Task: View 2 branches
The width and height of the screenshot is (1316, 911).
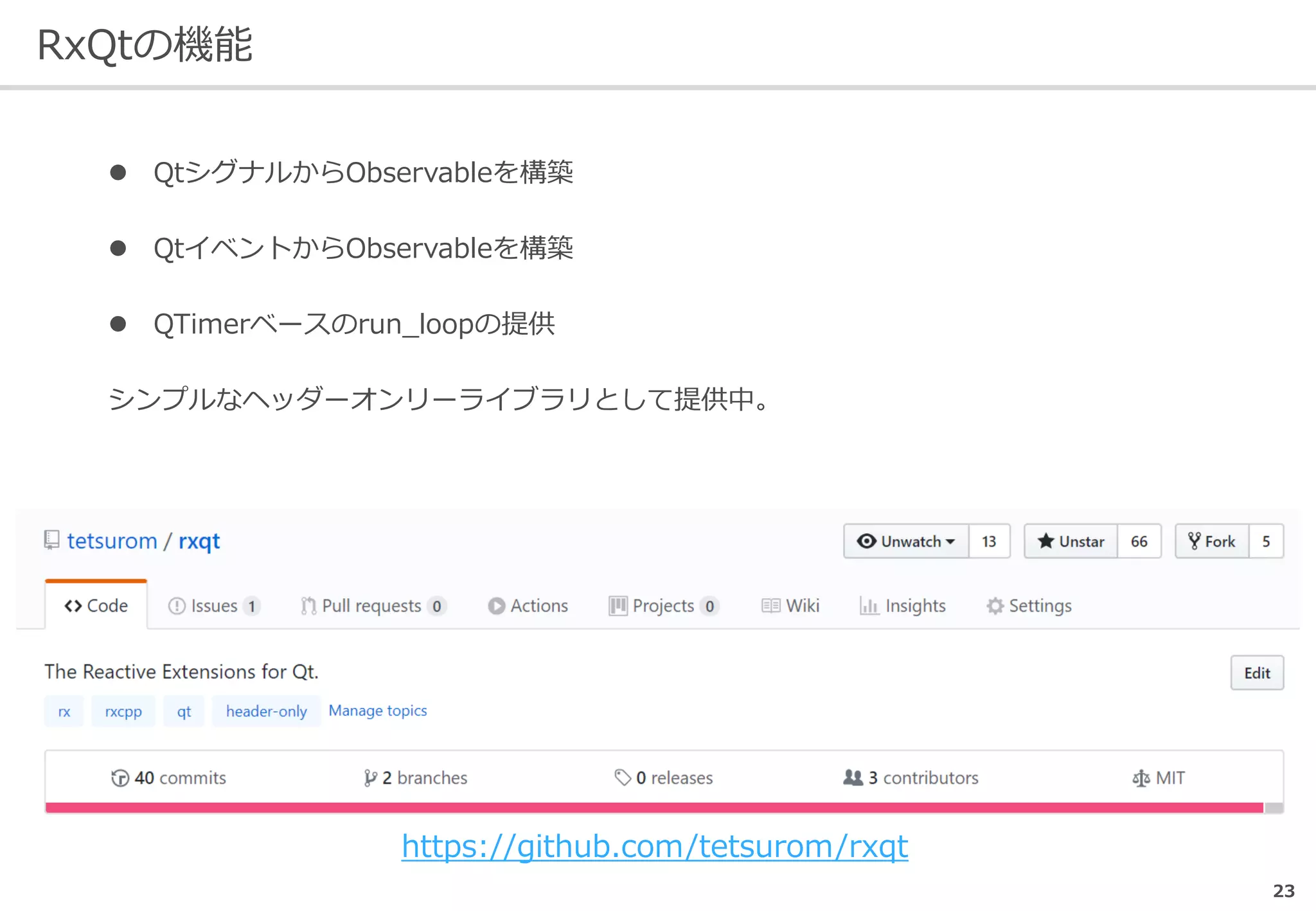Action: (416, 778)
